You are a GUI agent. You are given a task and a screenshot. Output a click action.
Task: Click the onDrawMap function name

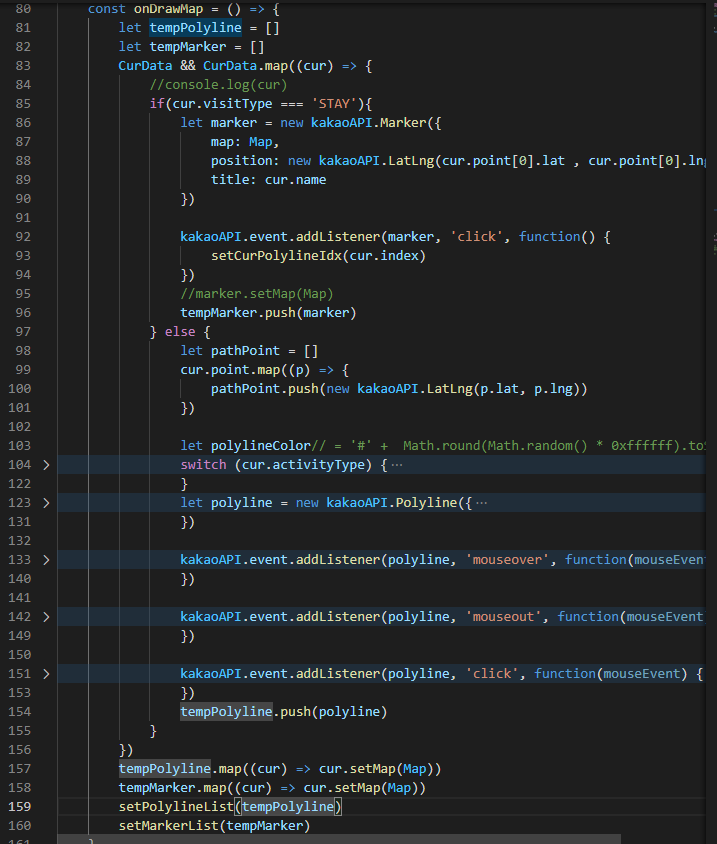[168, 9]
